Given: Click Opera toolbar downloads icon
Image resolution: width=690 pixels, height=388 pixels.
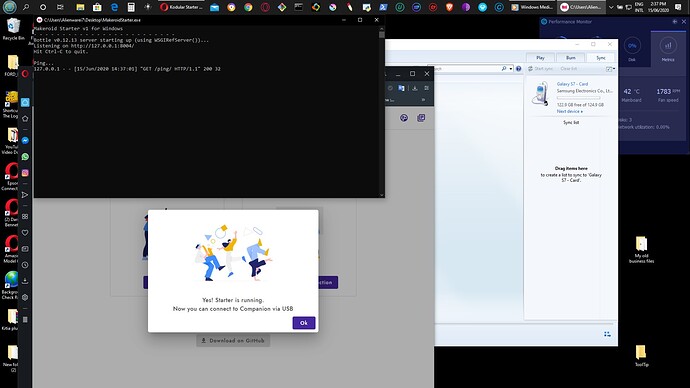Looking at the screenshot, I should (x=415, y=88).
